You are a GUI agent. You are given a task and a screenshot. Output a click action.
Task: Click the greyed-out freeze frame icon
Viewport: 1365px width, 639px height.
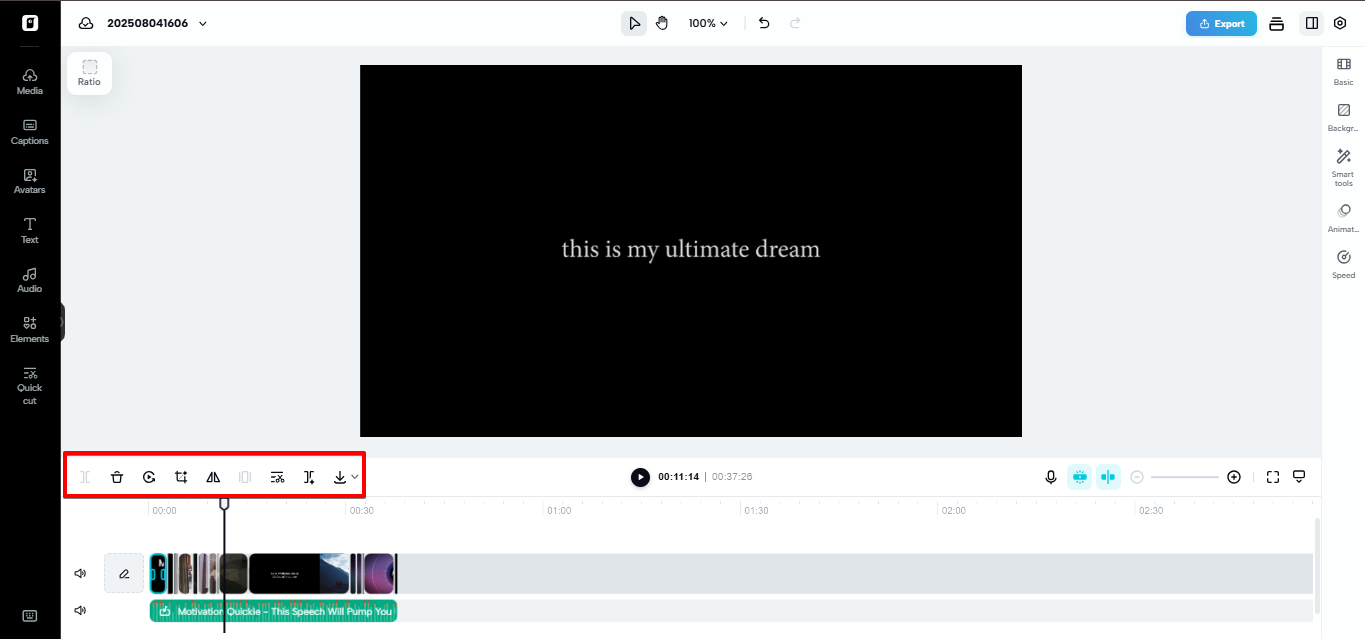point(245,477)
